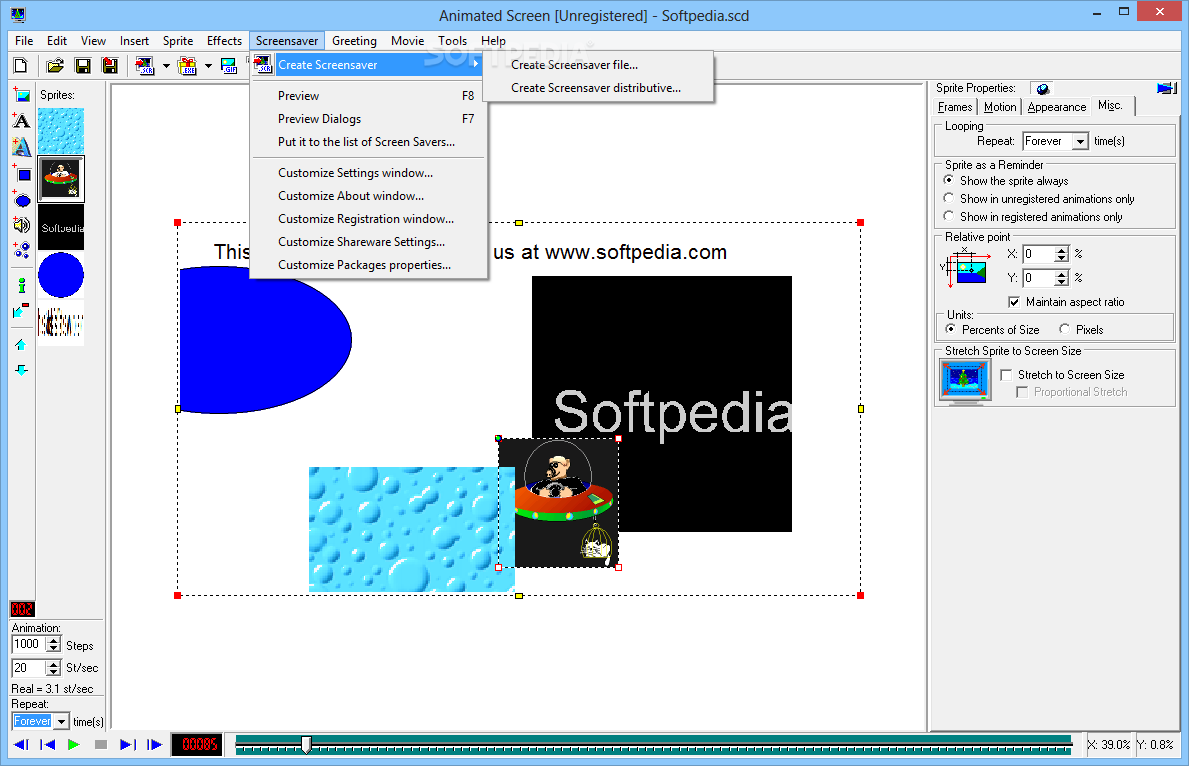Click the Add 3D text sprite icon
This screenshot has width=1189, height=766.
(21, 146)
